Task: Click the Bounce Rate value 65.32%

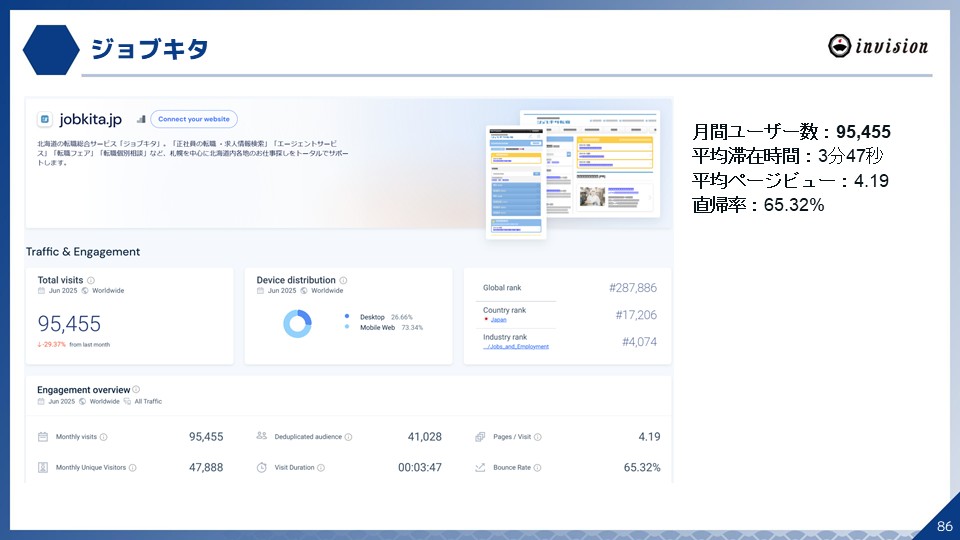Action: (642, 467)
